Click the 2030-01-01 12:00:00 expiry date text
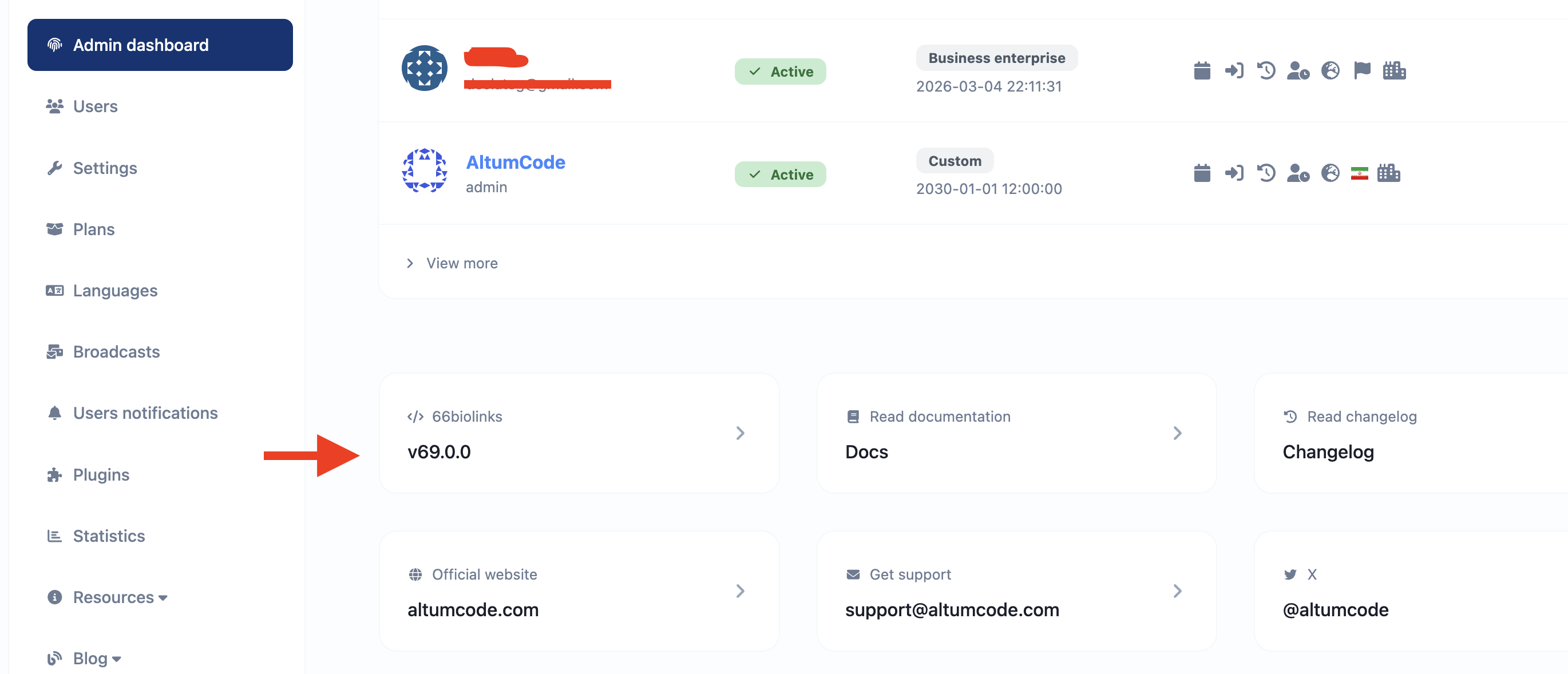Image resolution: width=1568 pixels, height=674 pixels. pos(989,189)
